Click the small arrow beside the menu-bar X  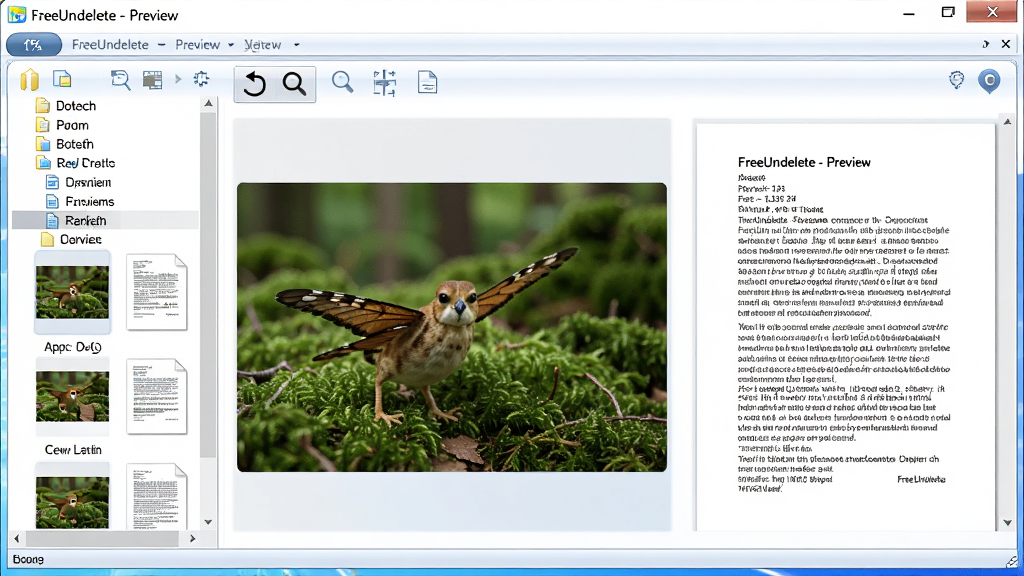click(985, 44)
